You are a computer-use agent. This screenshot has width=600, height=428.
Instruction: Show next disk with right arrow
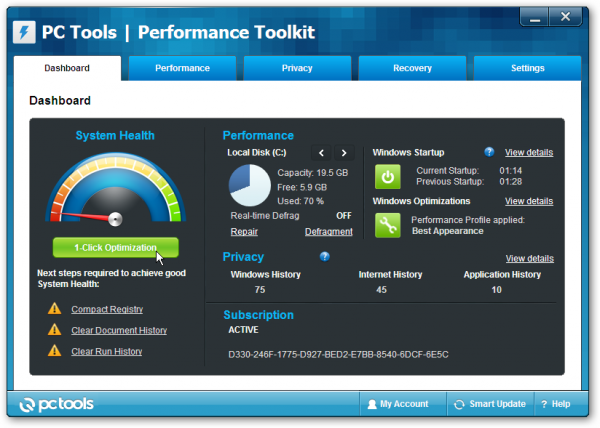344,153
